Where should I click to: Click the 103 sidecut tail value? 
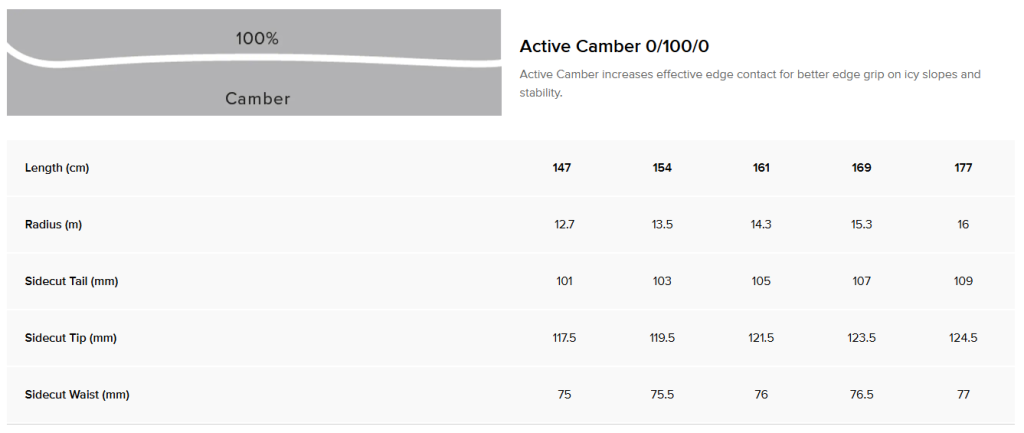pyautogui.click(x=662, y=281)
